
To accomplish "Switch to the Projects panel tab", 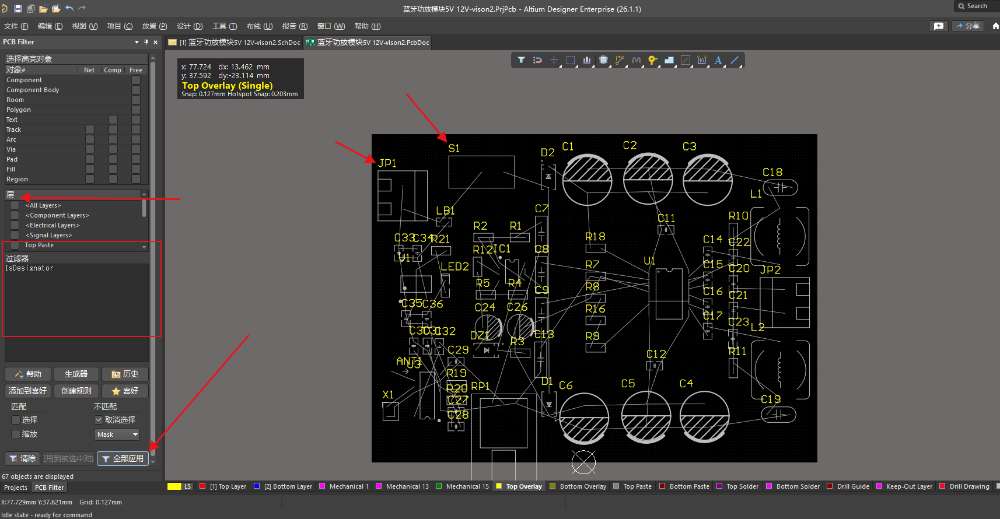I will coord(15,487).
